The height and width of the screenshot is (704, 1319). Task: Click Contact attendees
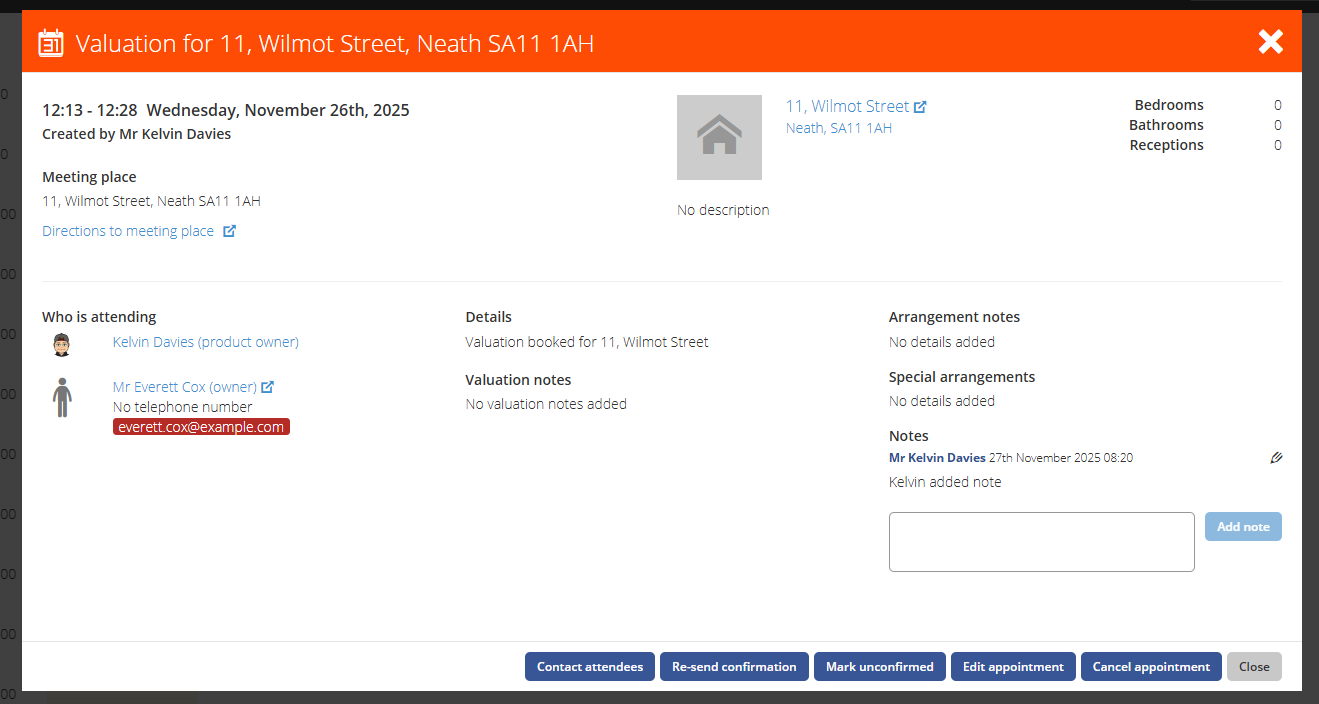[589, 666]
